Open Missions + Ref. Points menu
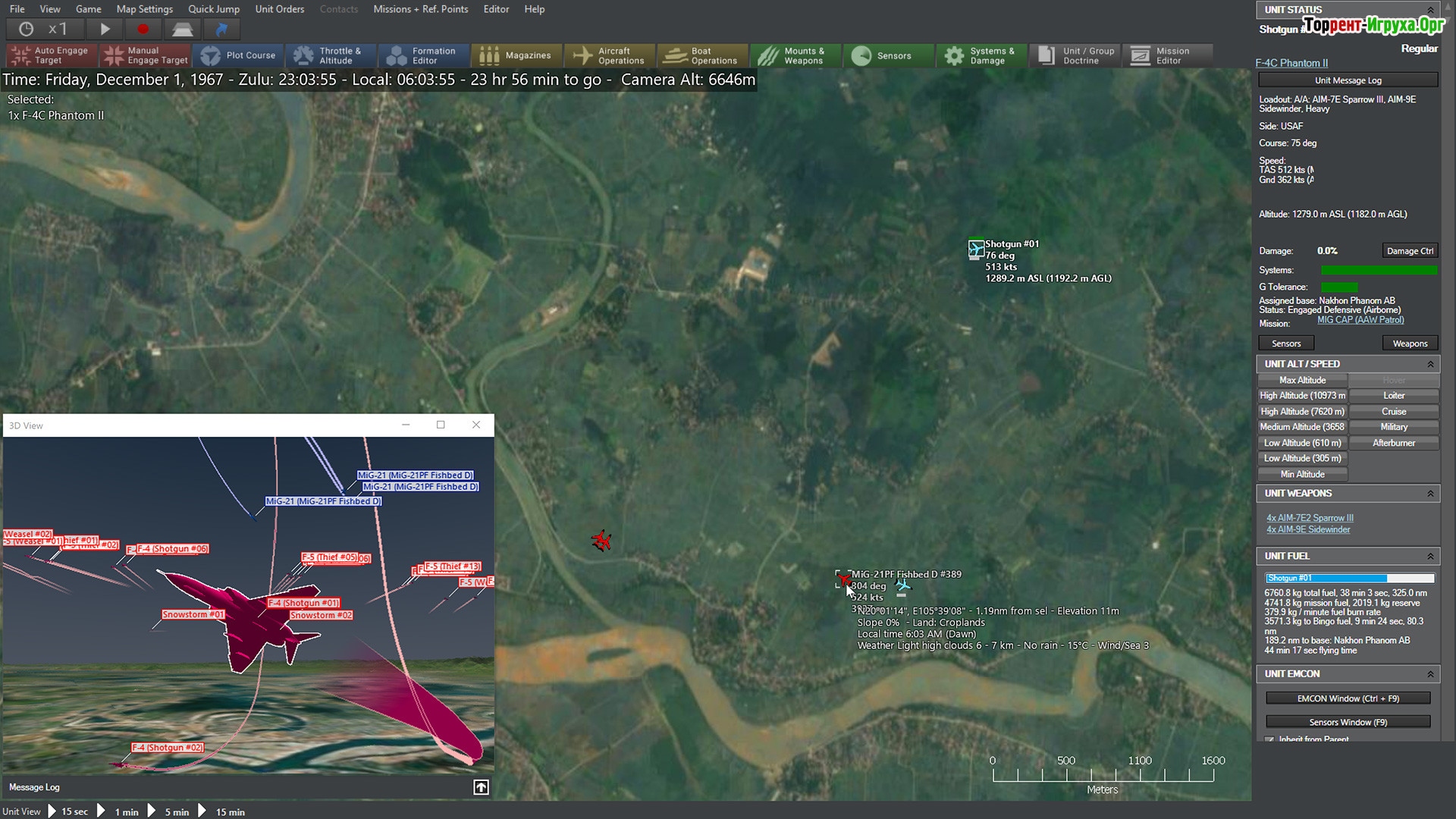 pyautogui.click(x=420, y=9)
